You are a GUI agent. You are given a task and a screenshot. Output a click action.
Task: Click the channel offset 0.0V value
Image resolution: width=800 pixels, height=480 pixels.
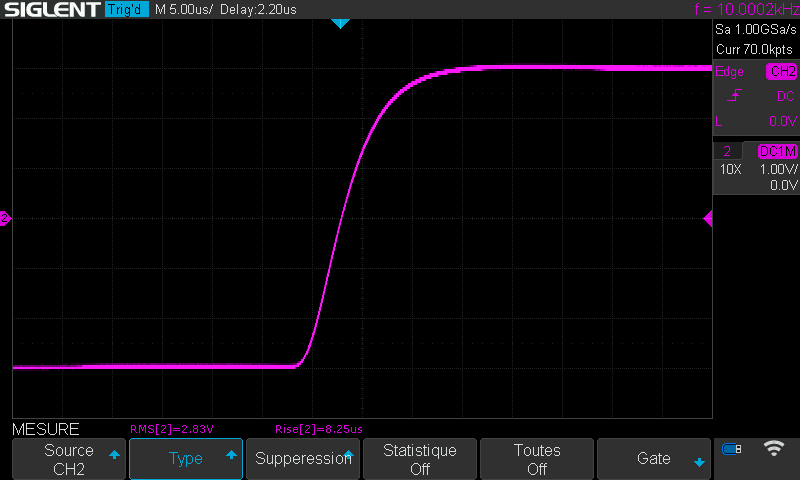[x=784, y=185]
